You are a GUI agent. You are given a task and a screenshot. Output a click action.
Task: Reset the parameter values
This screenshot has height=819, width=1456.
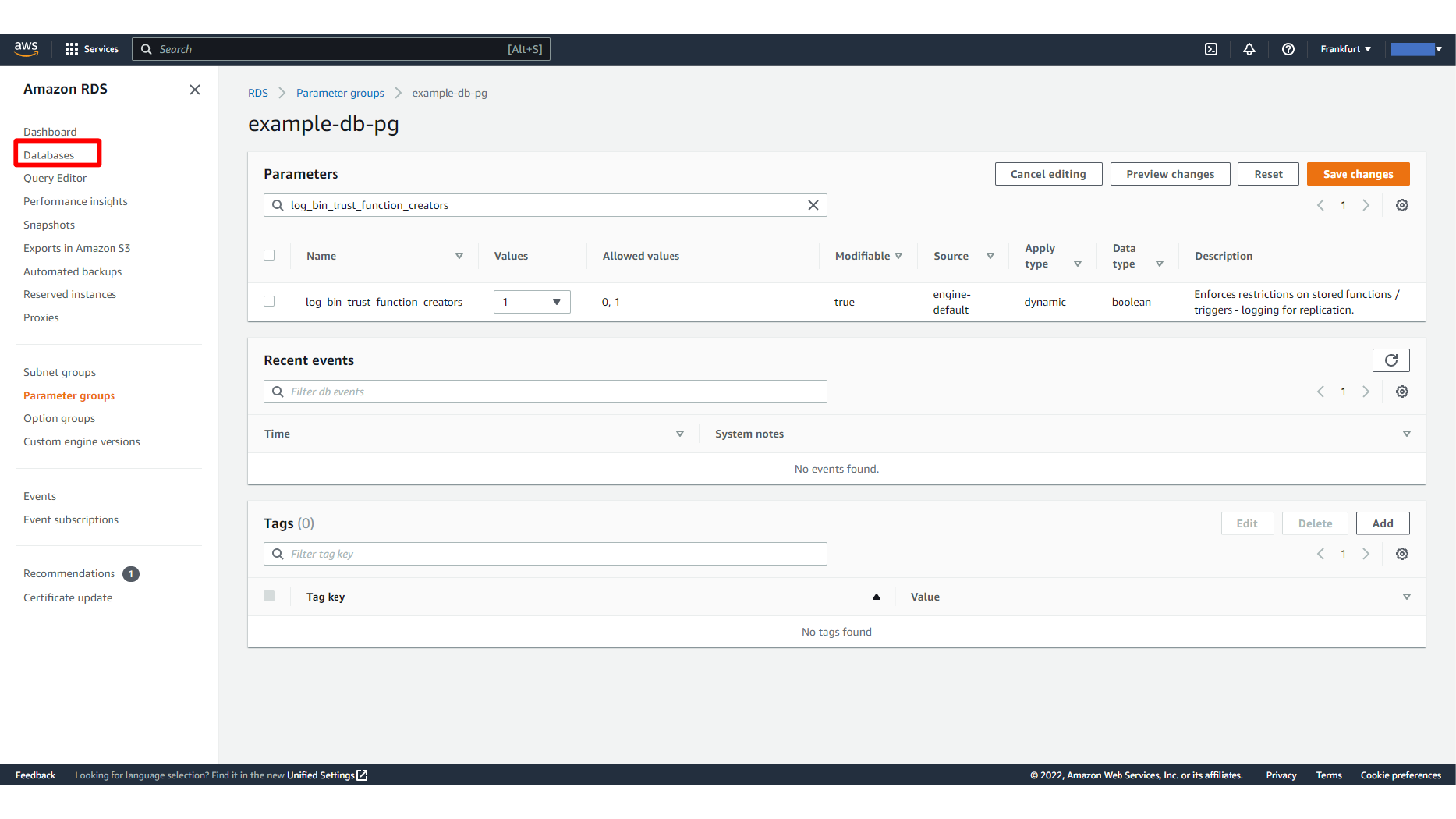[x=1268, y=174]
